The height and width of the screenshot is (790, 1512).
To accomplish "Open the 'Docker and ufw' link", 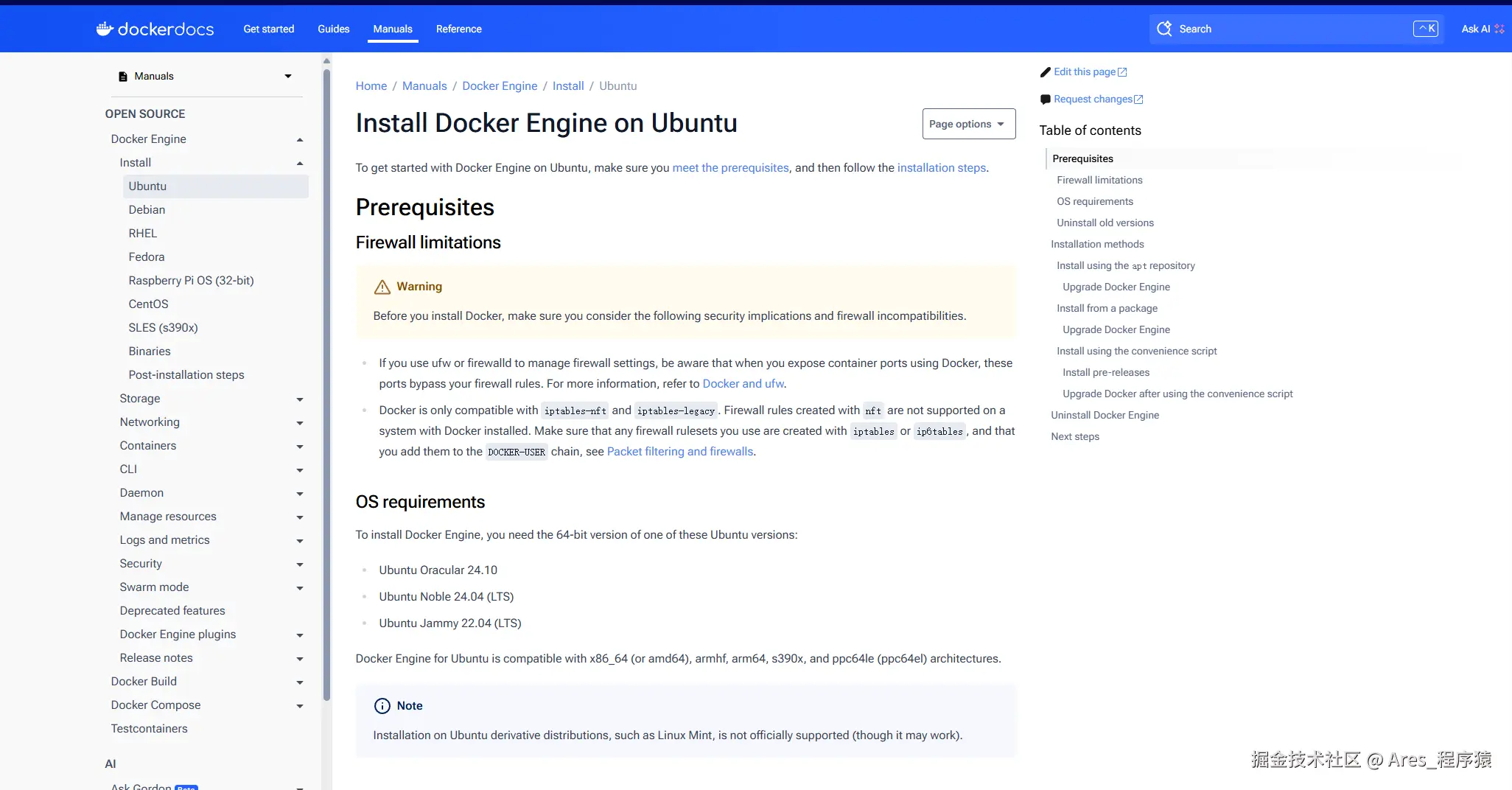I will 743,384.
